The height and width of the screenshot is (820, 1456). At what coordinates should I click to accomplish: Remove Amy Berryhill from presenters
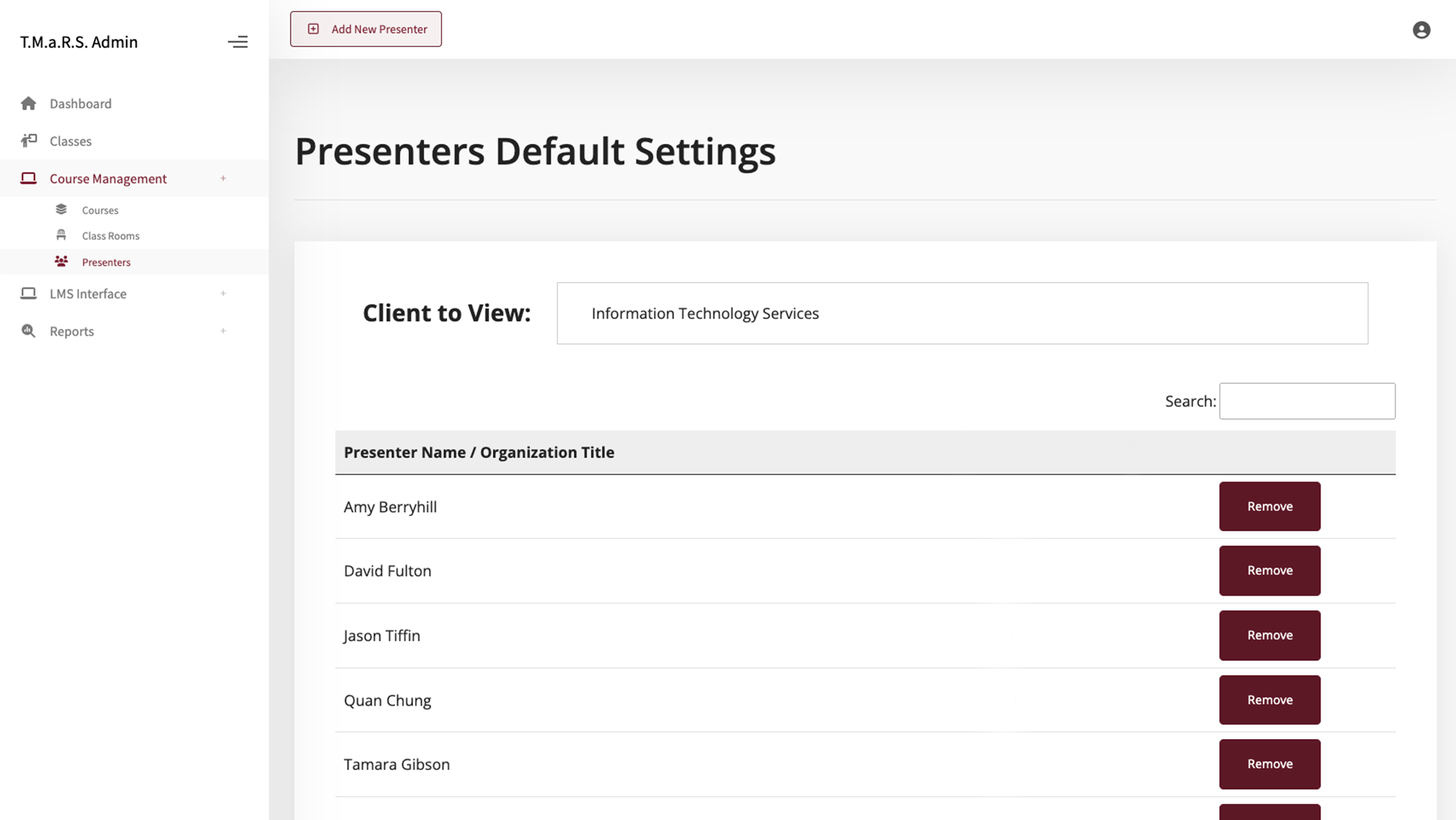[1269, 507]
